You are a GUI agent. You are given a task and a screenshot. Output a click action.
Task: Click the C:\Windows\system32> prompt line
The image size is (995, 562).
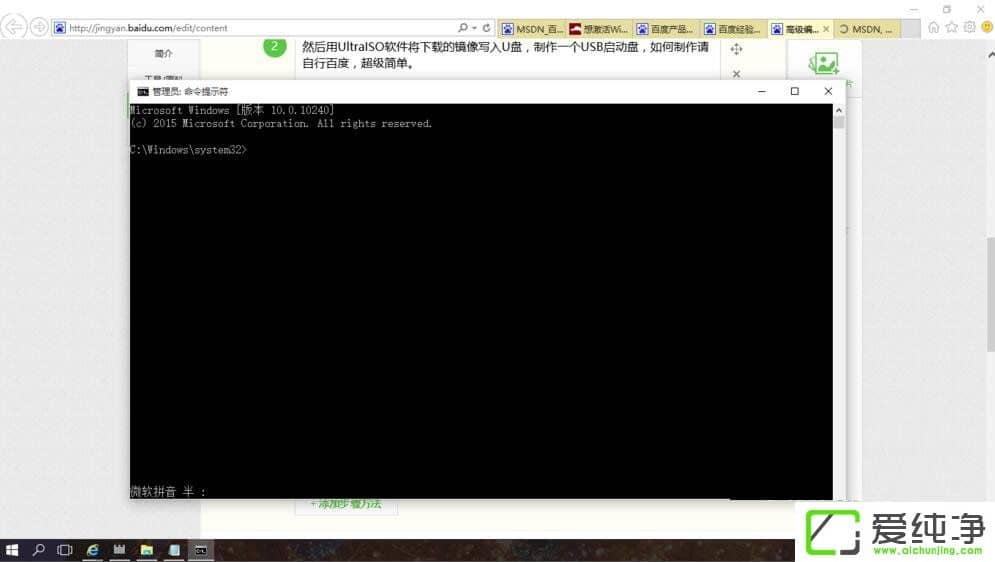pyautogui.click(x=188, y=150)
